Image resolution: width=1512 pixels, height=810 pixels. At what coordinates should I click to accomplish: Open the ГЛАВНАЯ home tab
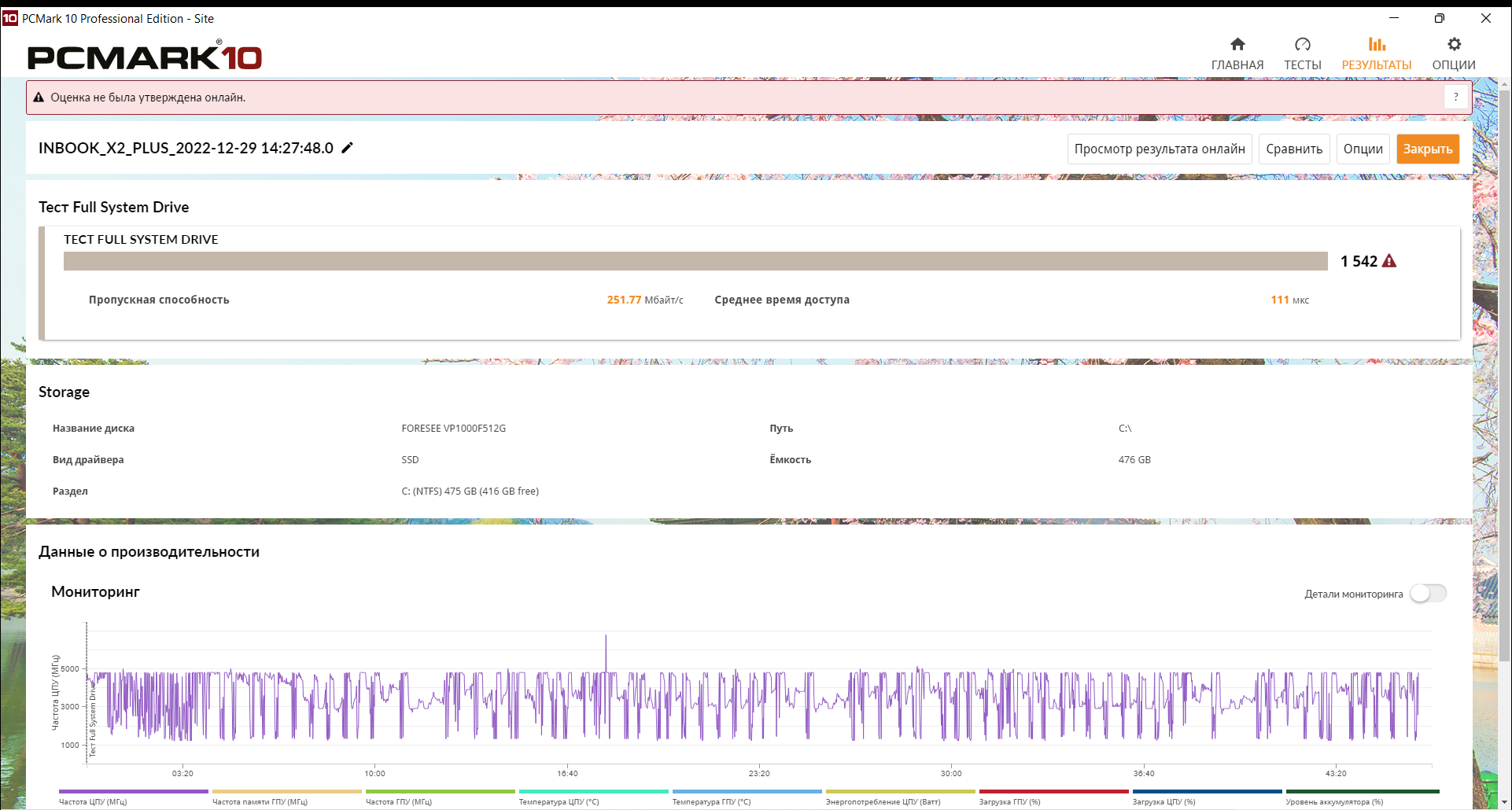pos(1237,53)
